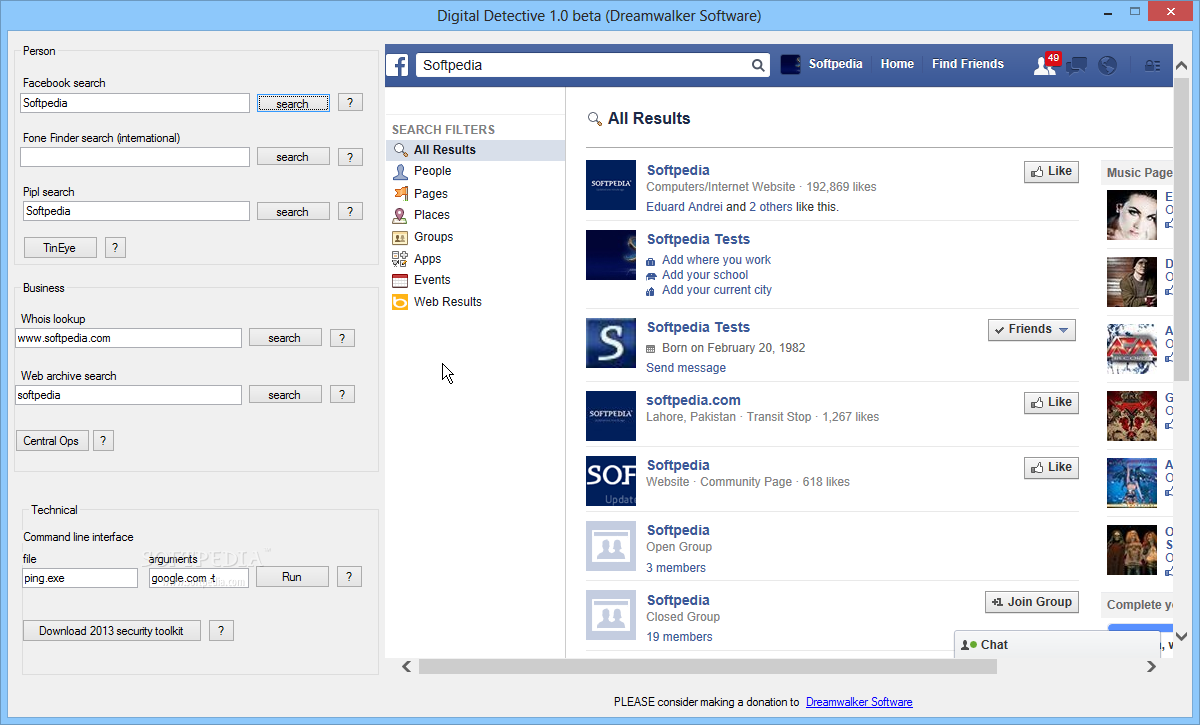Screen dimensions: 1200x725
Task: Click the Facebook search input field
Action: pos(135,103)
